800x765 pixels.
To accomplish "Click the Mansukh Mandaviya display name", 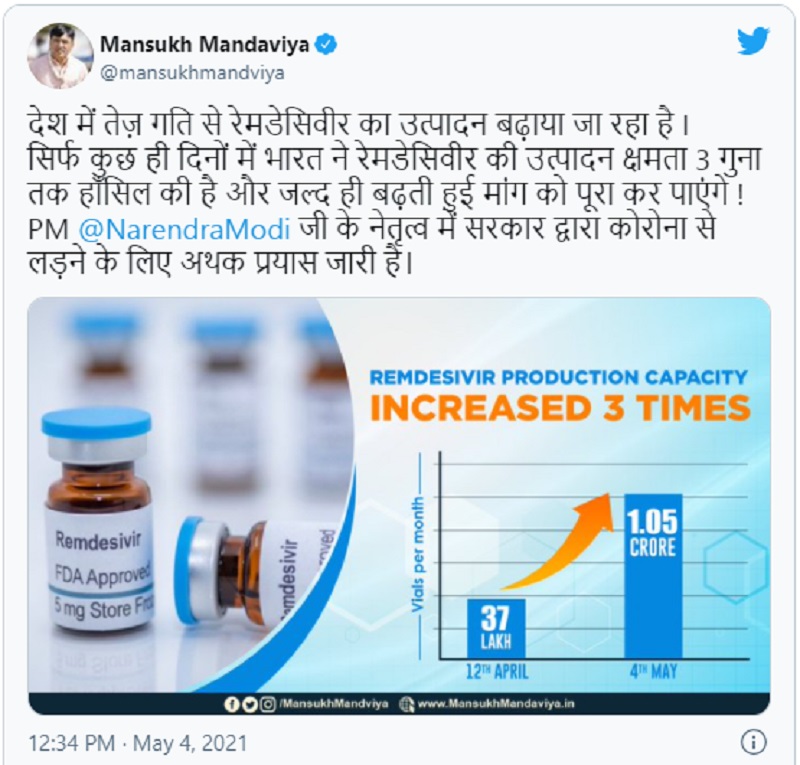I will (204, 45).
